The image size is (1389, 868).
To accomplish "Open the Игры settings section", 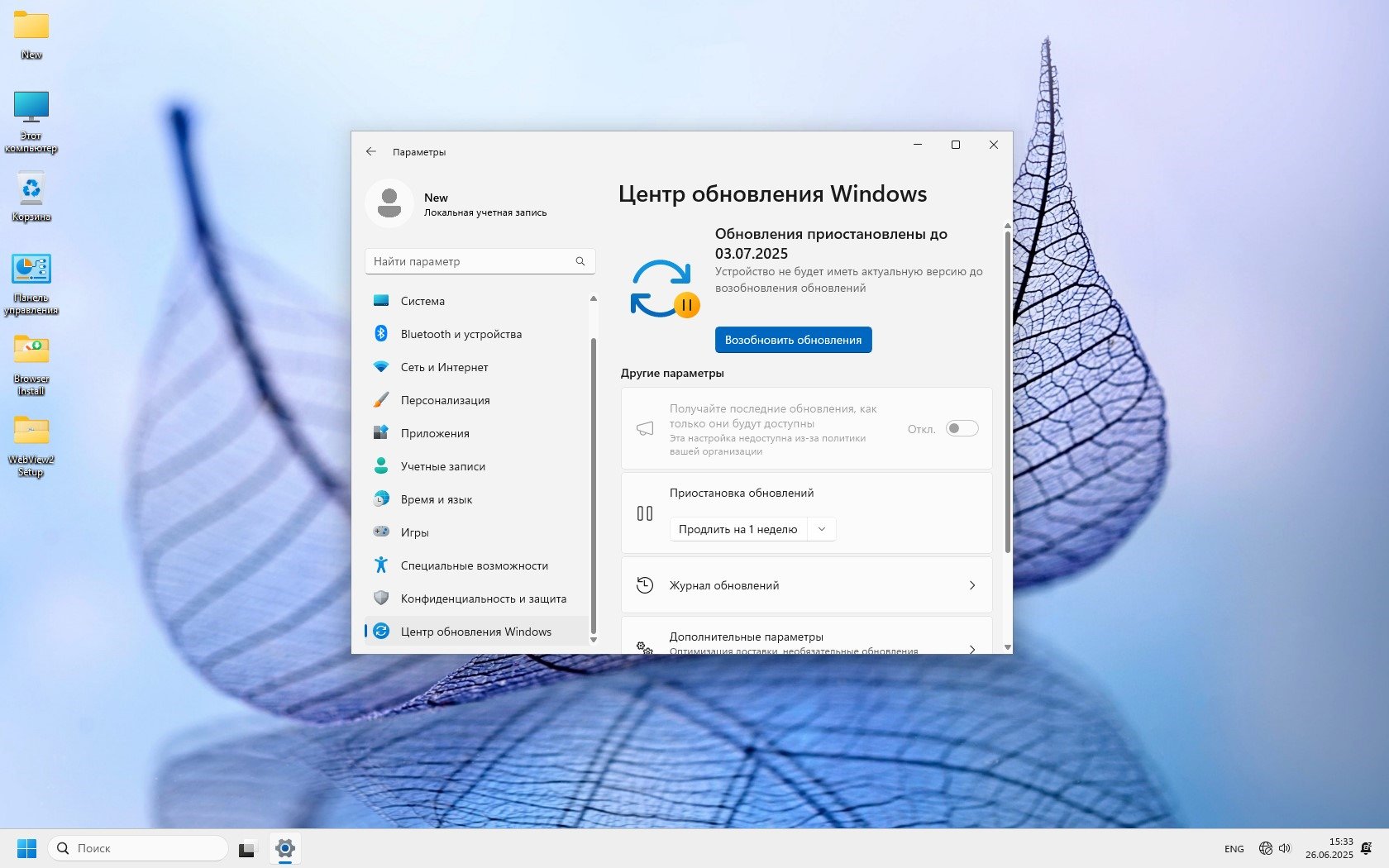I will (x=476, y=532).
